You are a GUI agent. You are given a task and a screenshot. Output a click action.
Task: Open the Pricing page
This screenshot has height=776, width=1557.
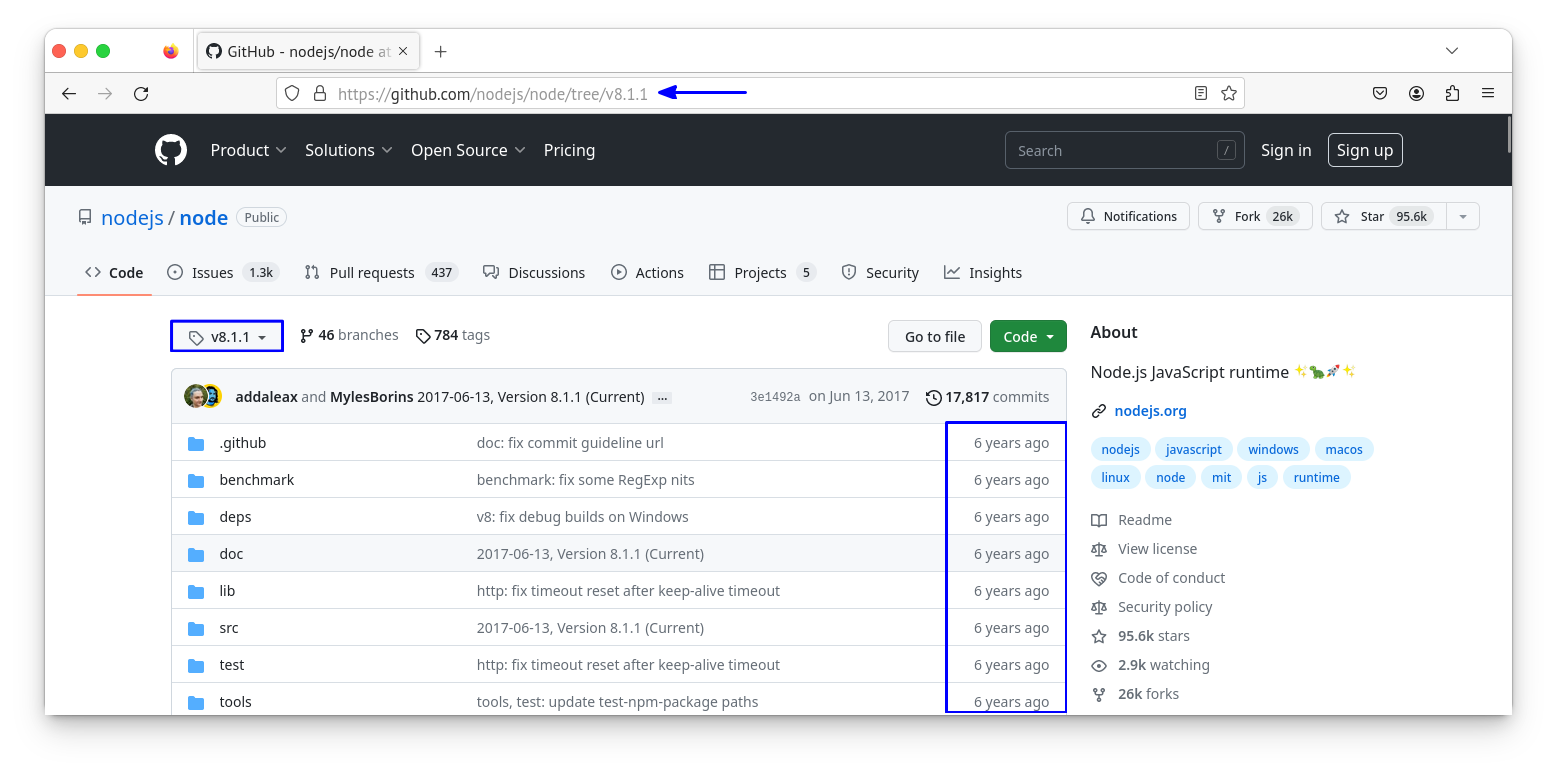point(569,150)
